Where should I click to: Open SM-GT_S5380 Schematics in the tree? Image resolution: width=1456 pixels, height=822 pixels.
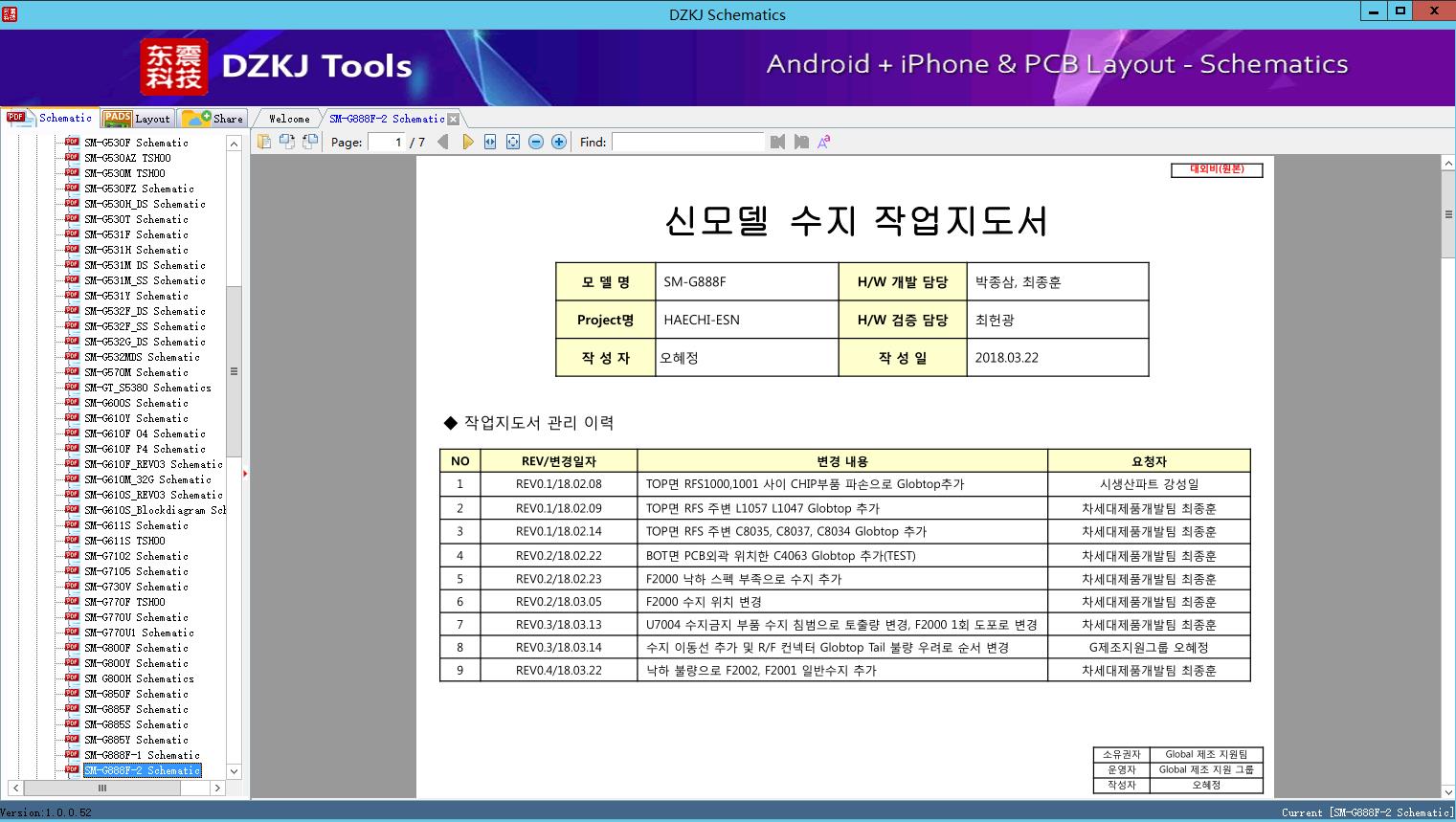(x=147, y=388)
